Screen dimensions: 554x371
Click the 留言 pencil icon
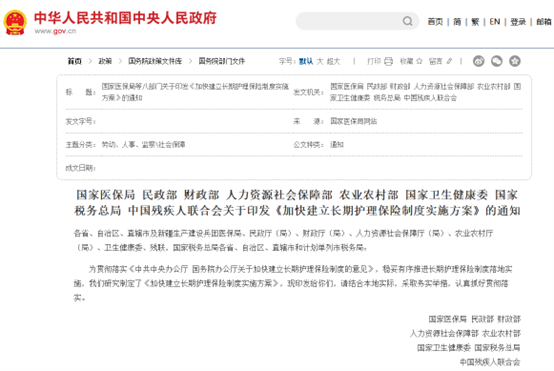pos(449,61)
